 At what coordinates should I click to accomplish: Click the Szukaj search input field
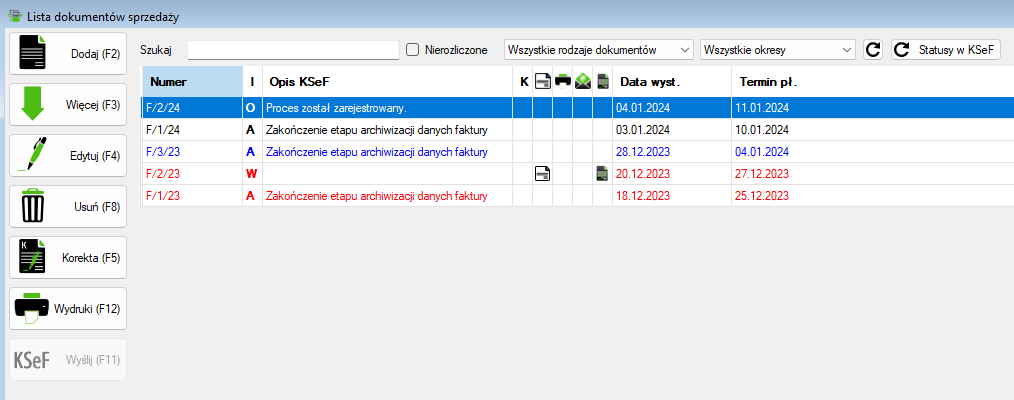[x=293, y=50]
